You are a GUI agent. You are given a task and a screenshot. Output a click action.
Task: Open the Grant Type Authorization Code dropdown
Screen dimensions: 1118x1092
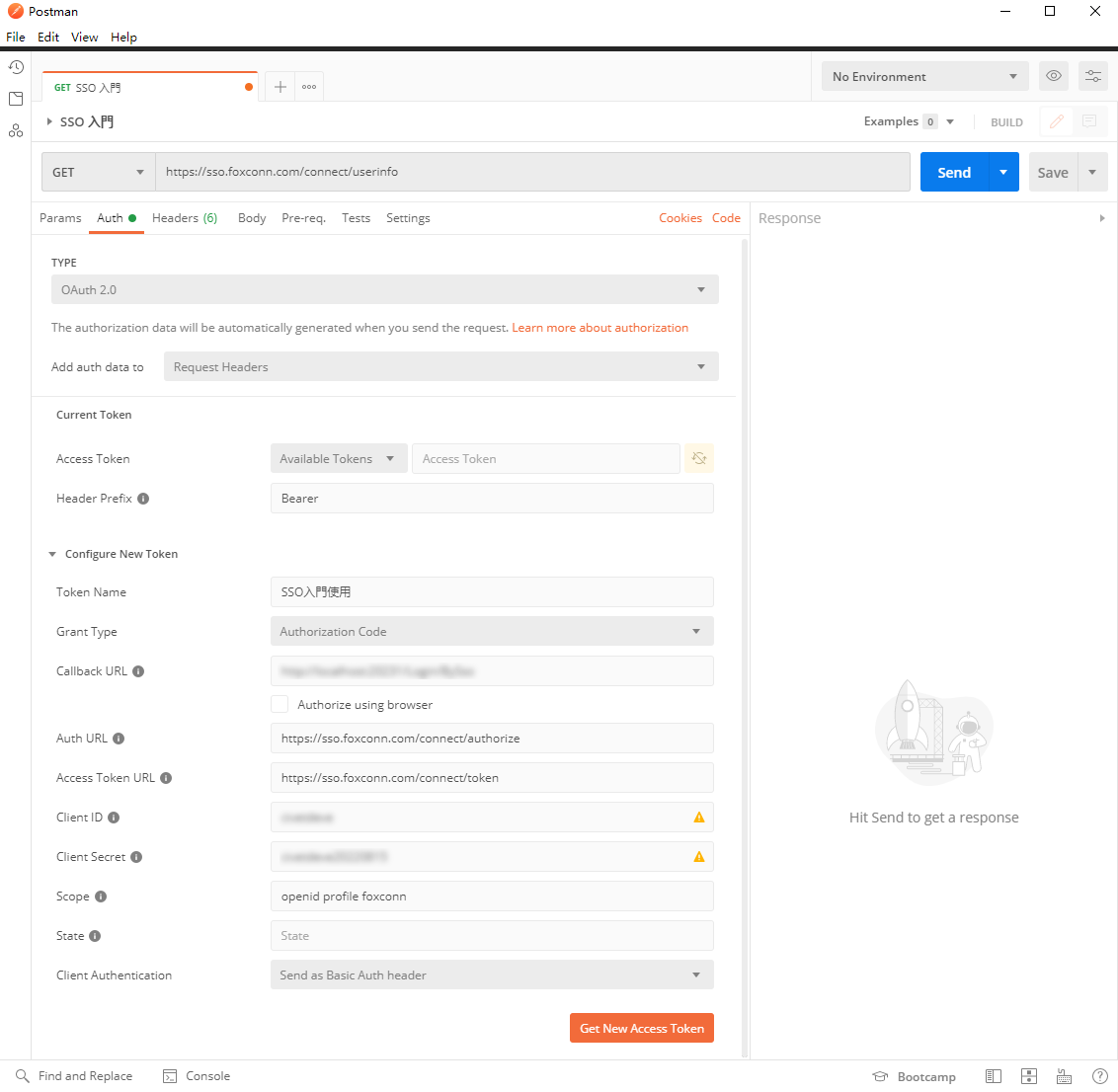pyautogui.click(x=492, y=631)
